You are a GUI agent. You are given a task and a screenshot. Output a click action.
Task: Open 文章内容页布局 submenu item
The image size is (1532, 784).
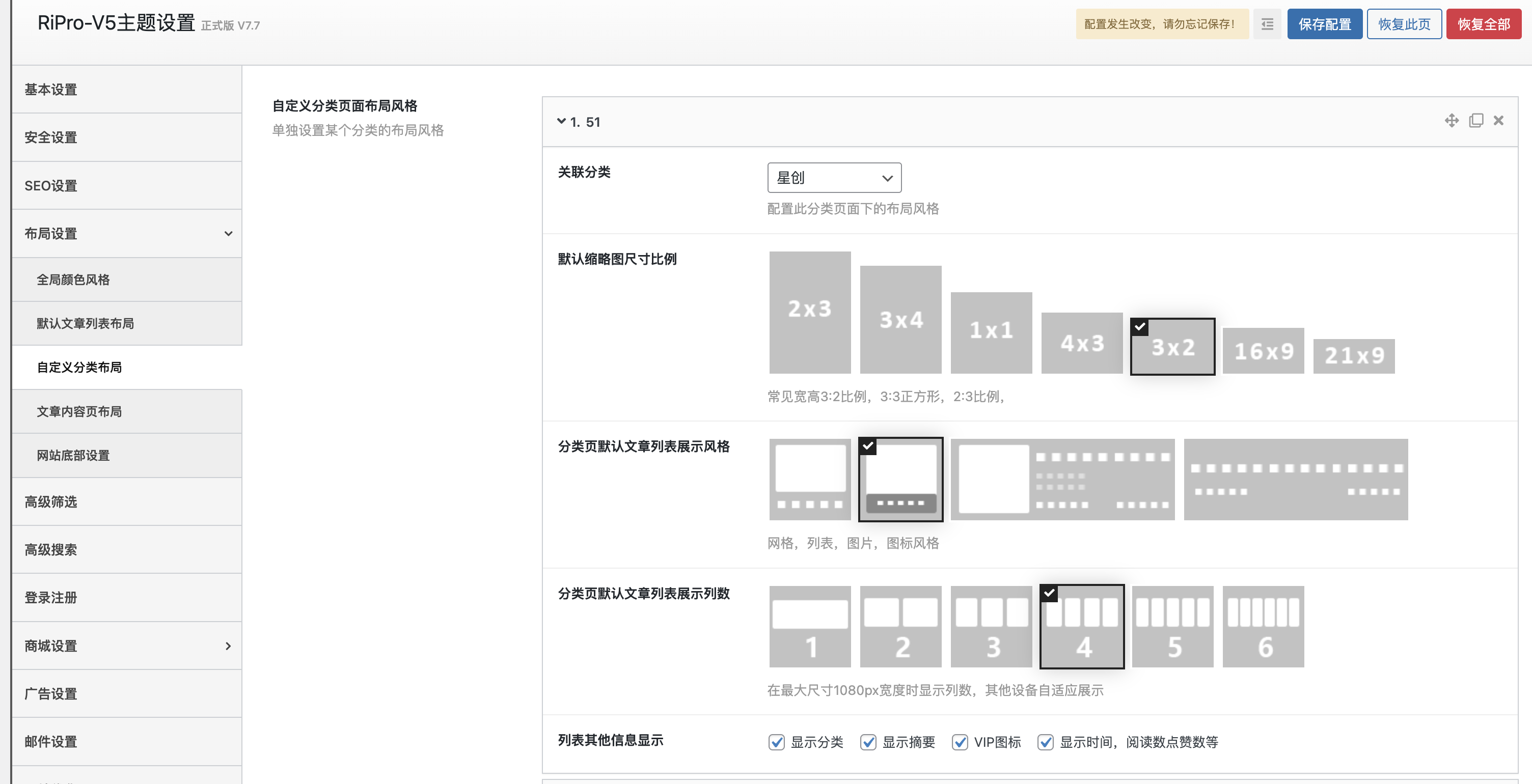(127, 411)
